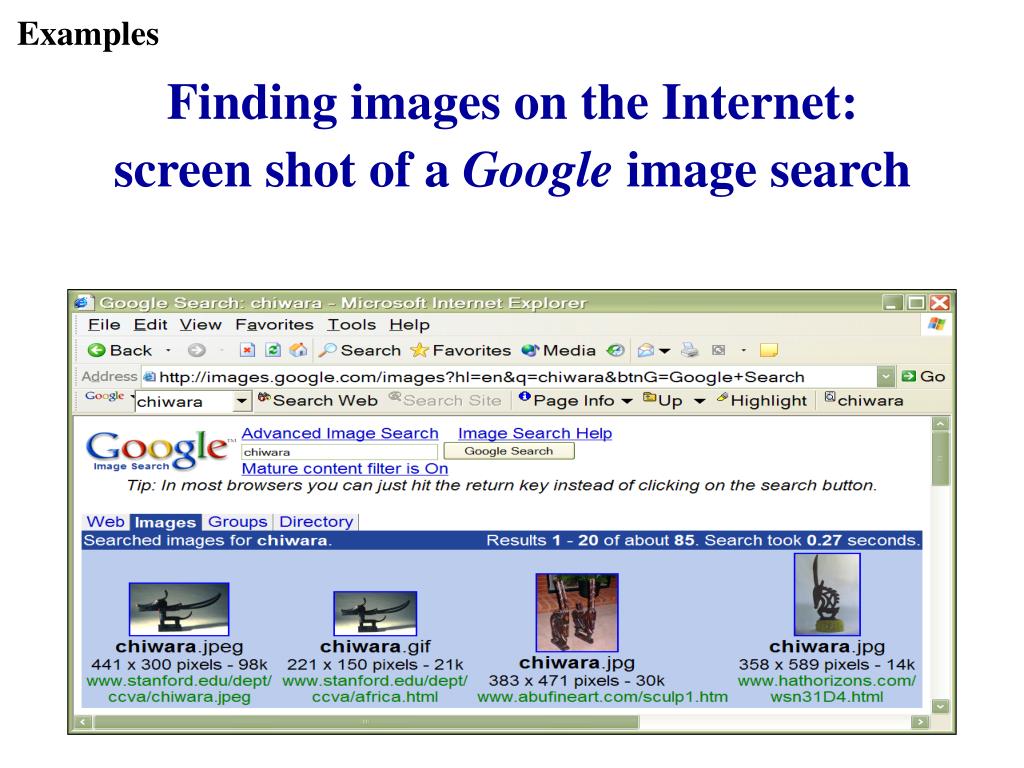
Task: Switch to the Groups tab
Action: (x=237, y=522)
